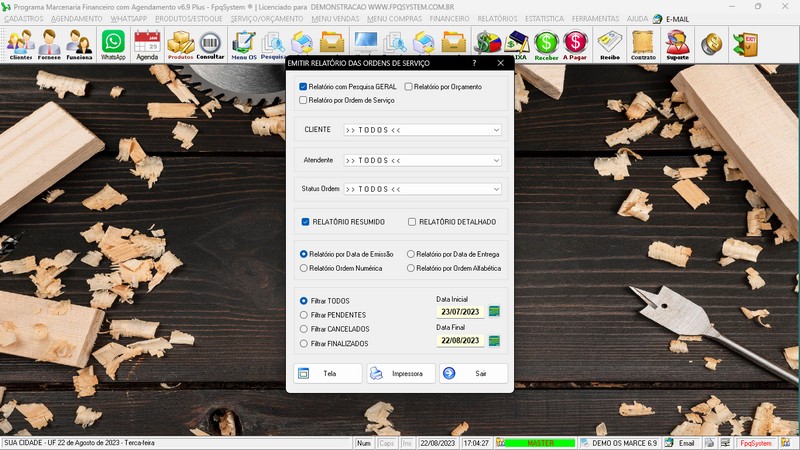Open the FINANCEIRO menu
The height and width of the screenshot is (450, 800).
pos(449,19)
